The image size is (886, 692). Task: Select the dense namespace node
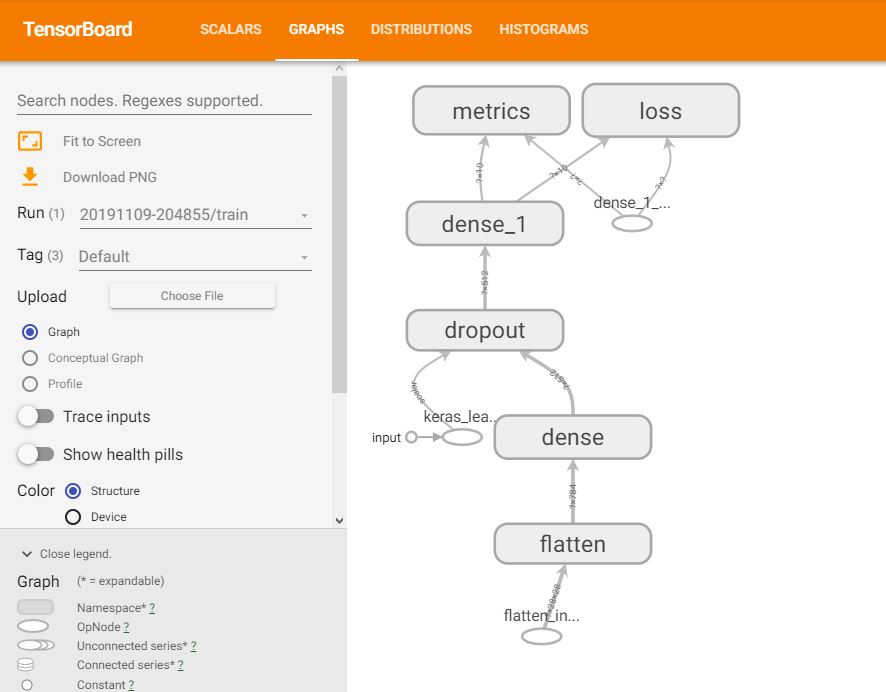point(573,437)
